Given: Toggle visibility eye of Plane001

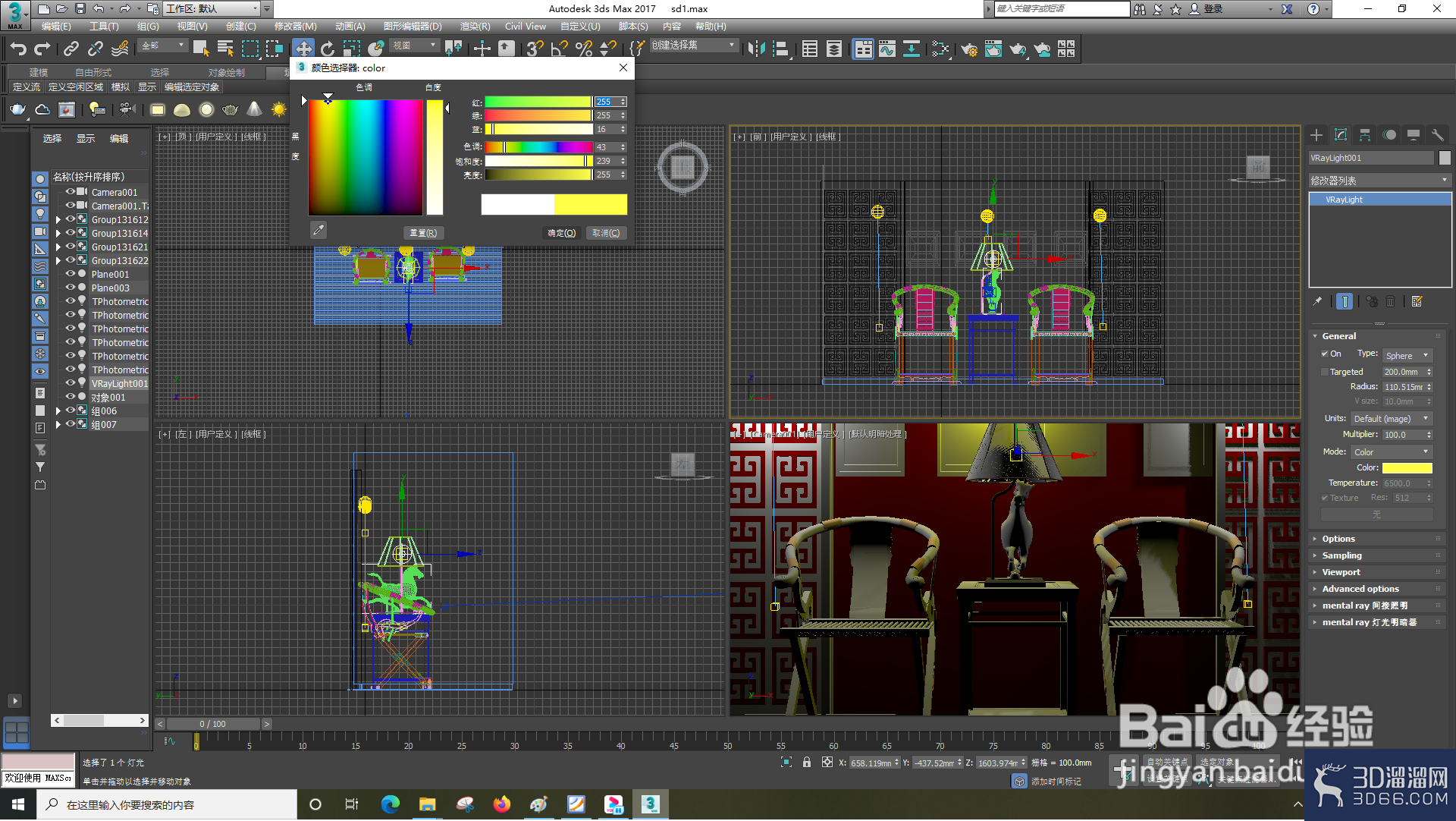Looking at the screenshot, I should point(71,274).
